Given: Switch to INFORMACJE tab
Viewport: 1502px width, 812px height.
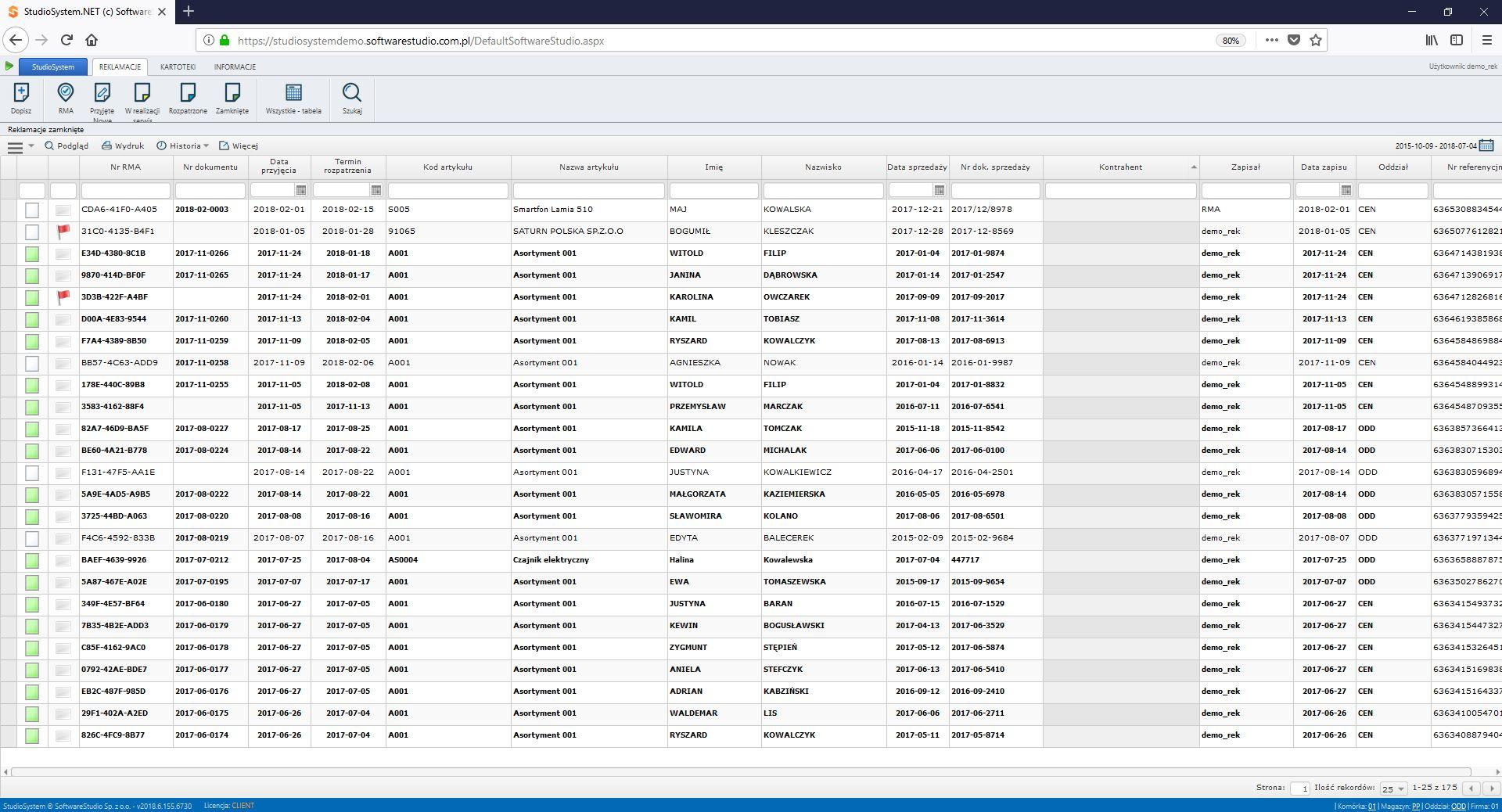Looking at the screenshot, I should click(235, 66).
